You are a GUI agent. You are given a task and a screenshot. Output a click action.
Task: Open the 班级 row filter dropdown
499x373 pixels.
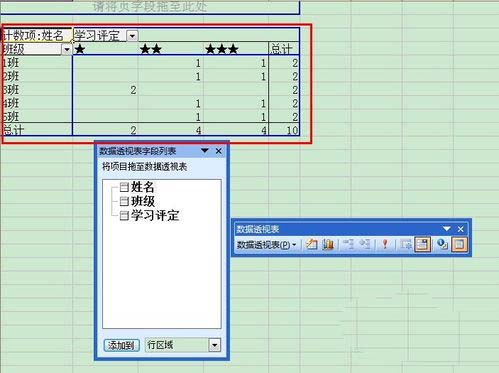(67, 50)
